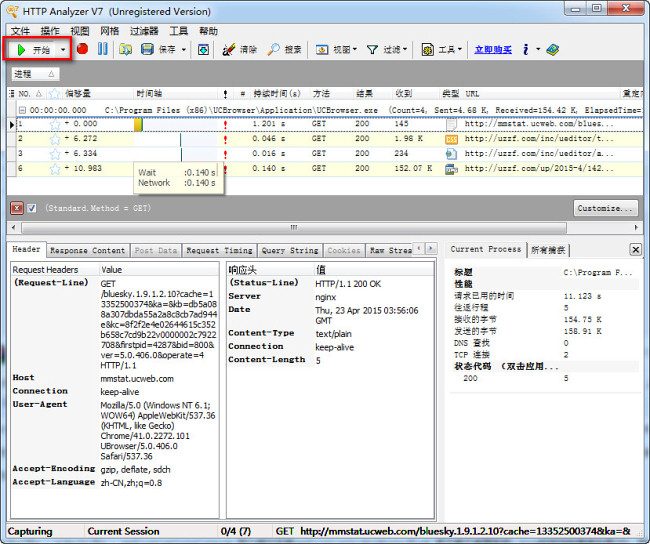Expand the arrow next to info icon
650x544 pixels.
(x=538, y=49)
